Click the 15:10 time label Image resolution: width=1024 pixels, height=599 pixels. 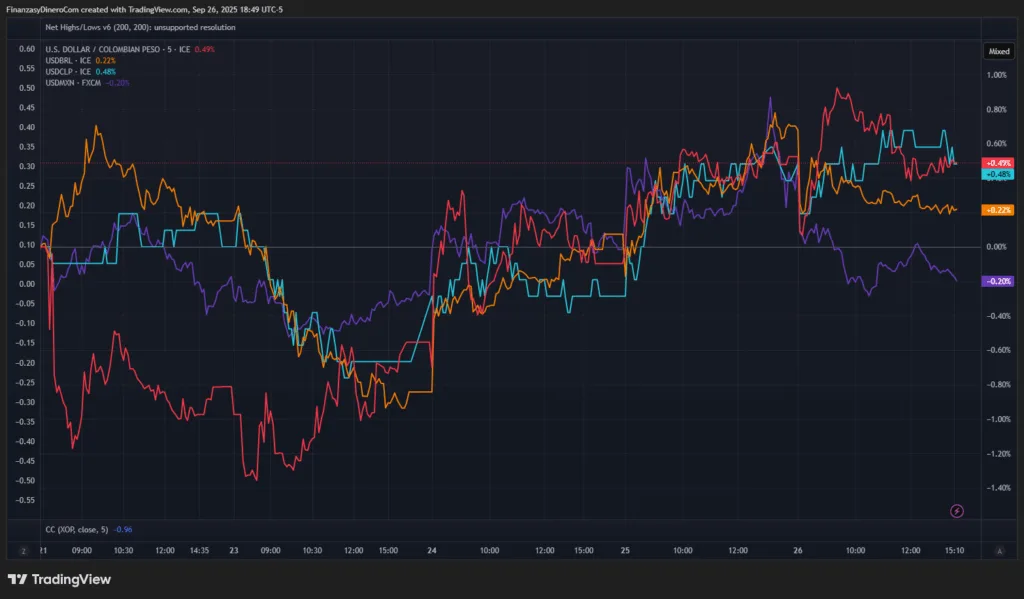pos(954,550)
